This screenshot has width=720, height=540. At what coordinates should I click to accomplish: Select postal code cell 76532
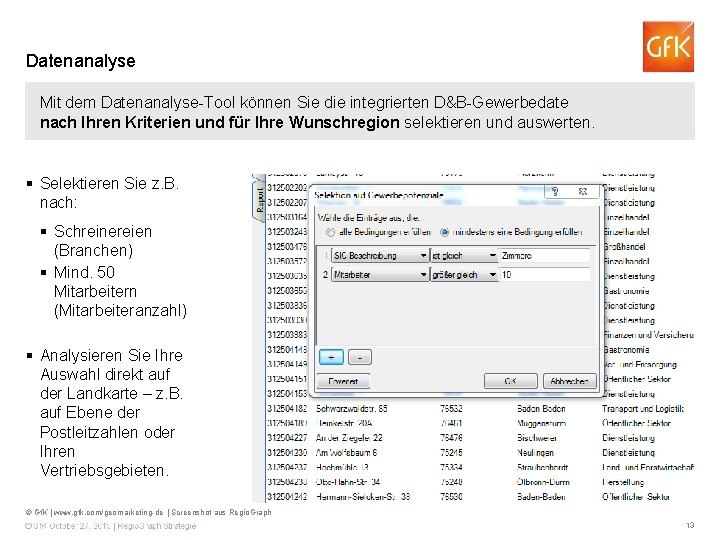click(x=451, y=409)
